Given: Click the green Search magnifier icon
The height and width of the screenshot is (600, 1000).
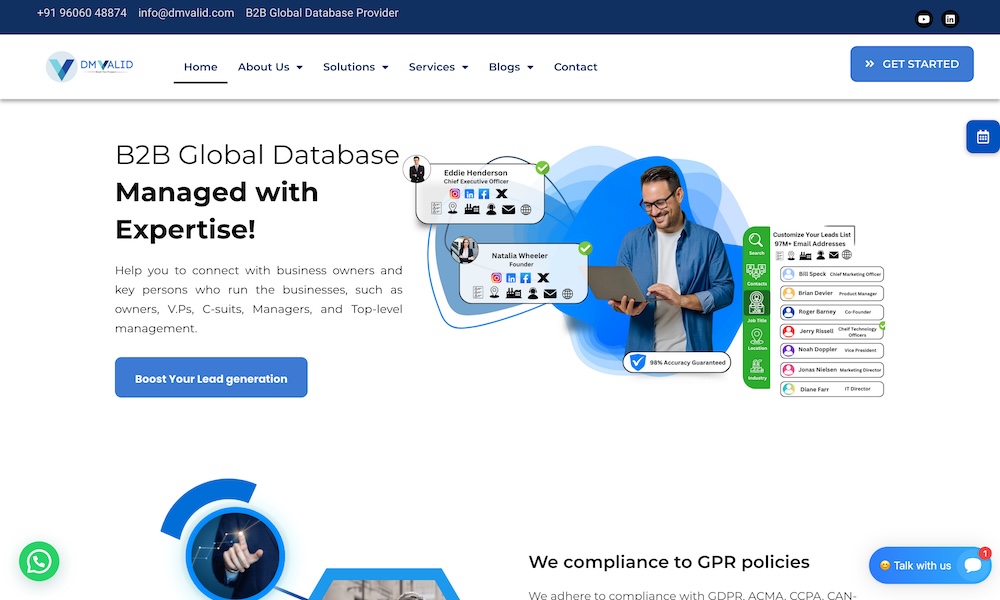Looking at the screenshot, I should coord(756,241).
